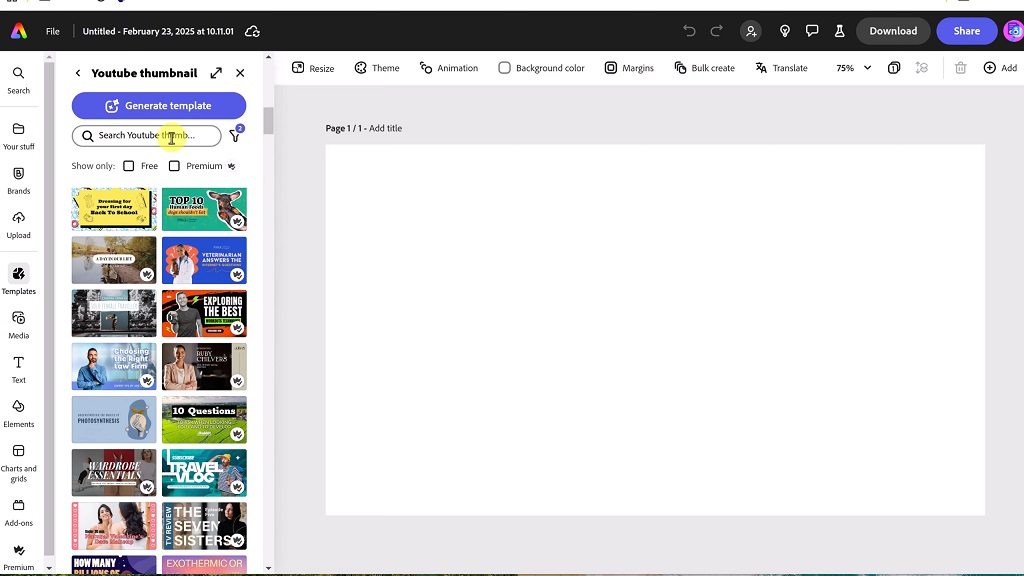The image size is (1024, 576).
Task: Open the template filters with the badge
Action: coord(234,135)
